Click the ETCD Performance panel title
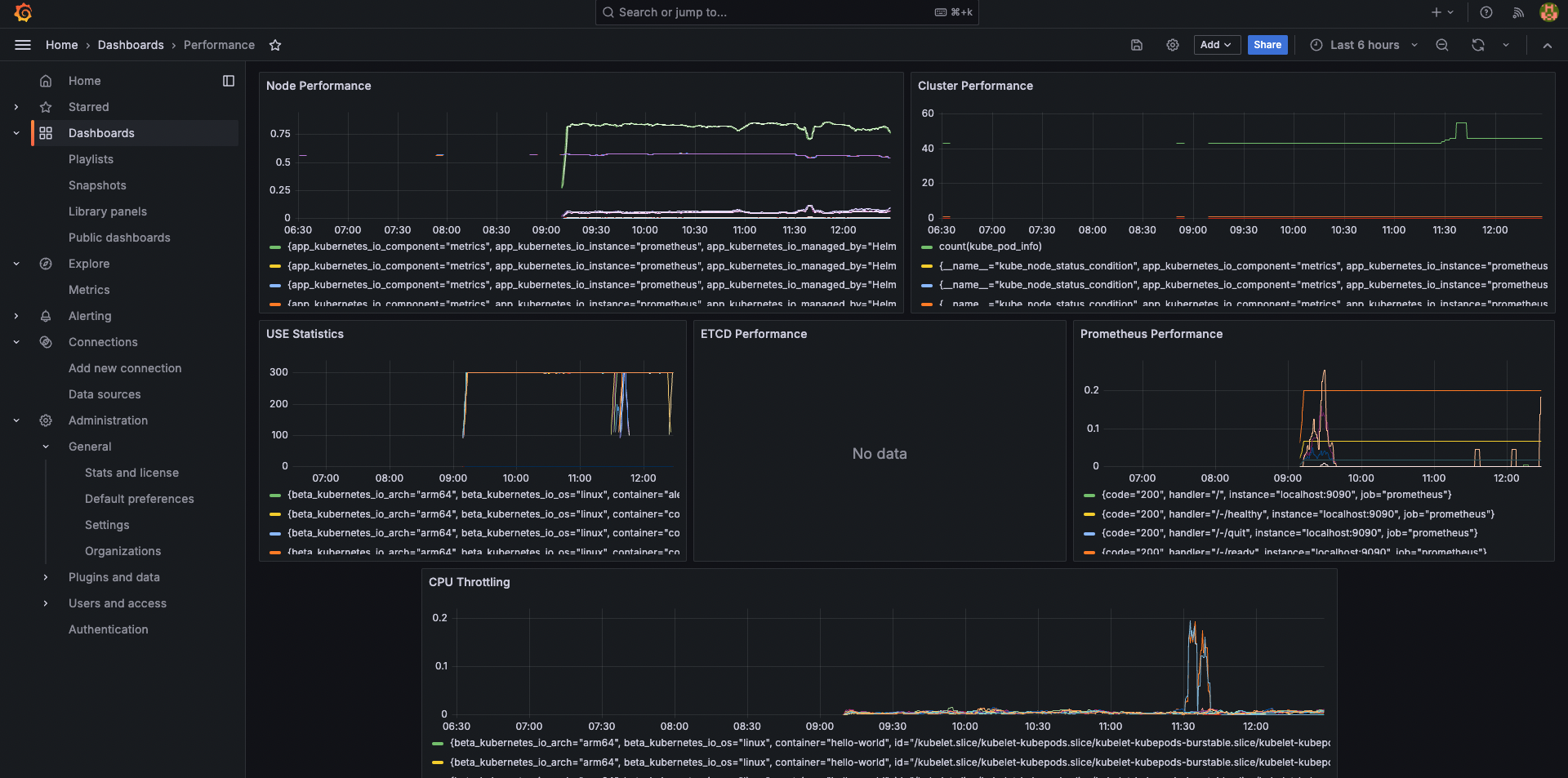The width and height of the screenshot is (1568, 778). (753, 334)
